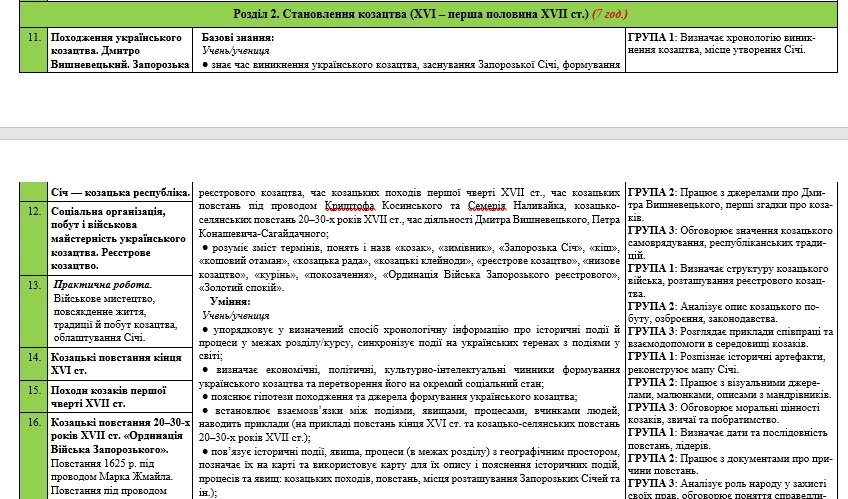This screenshot has height=499, width=848.
Task: Click the topic 'Походження українського козацтва'
Action: coord(116,44)
